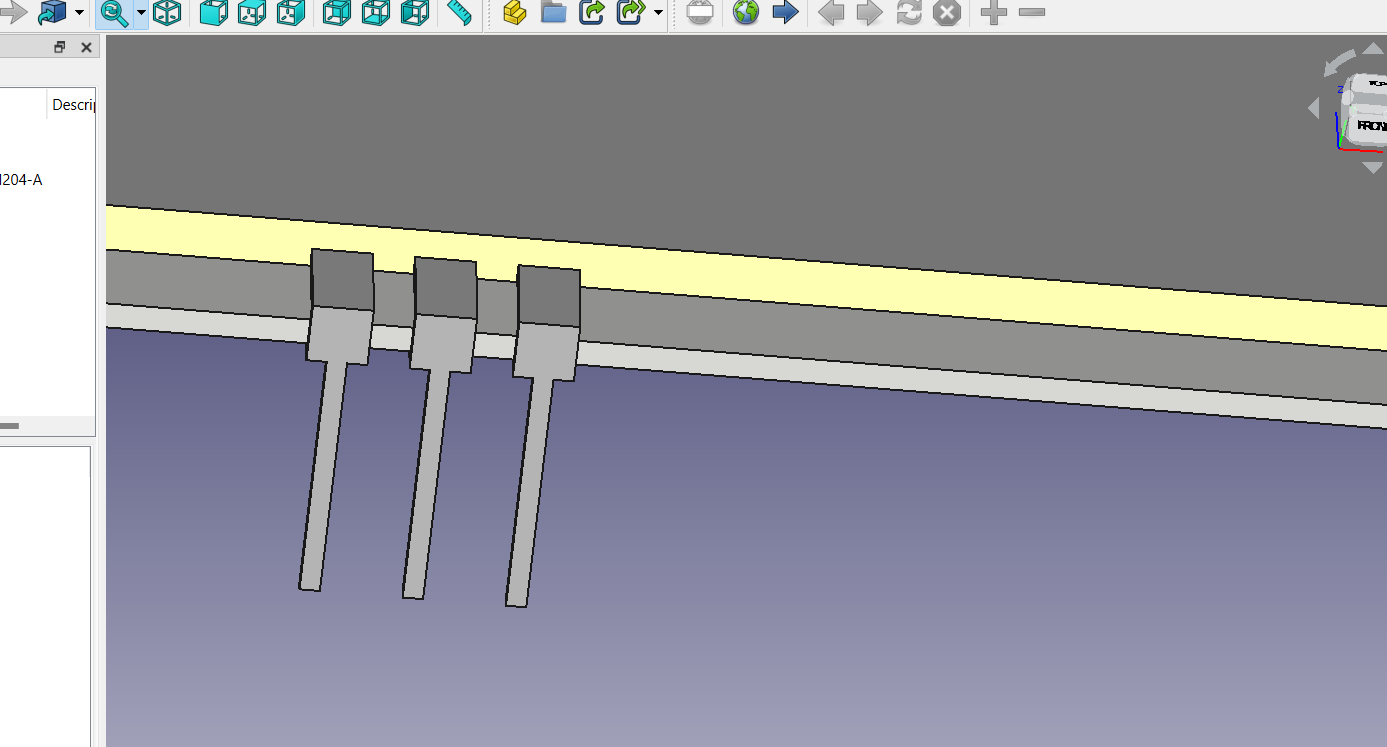
Task: Undock the side panel with float button
Action: [60, 47]
